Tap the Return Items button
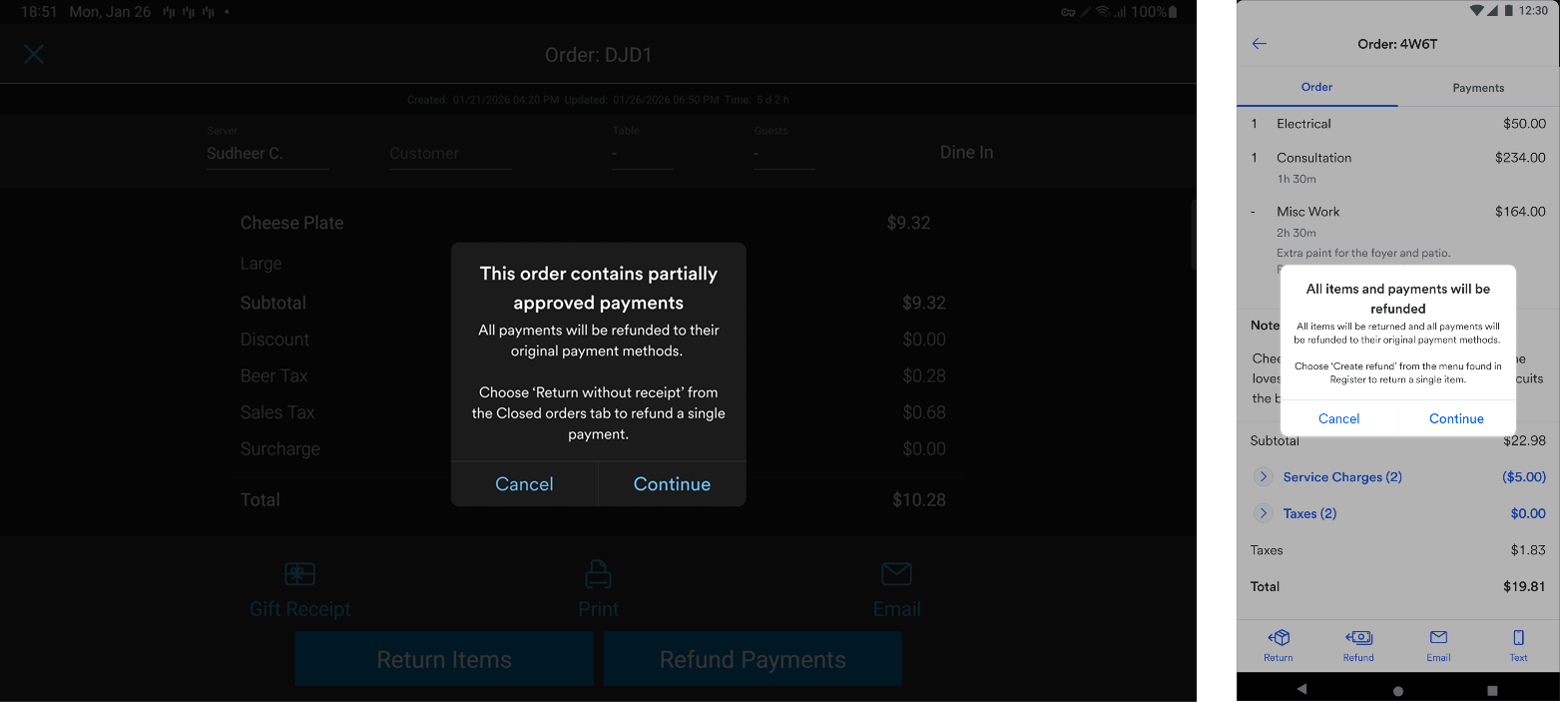Screen dimensions: 1560x702 click(444, 659)
